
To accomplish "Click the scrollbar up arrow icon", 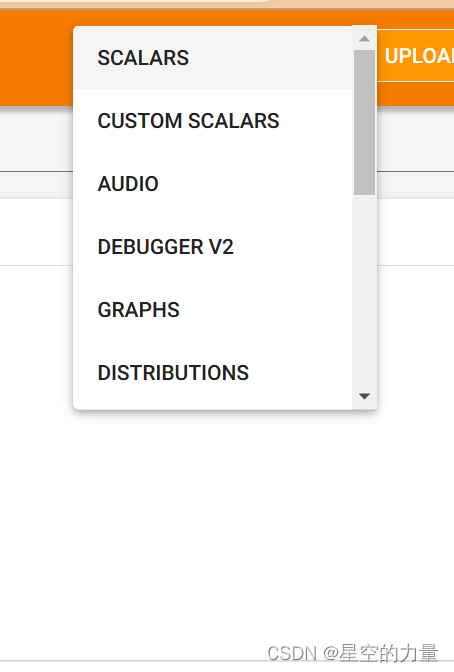I will tap(364, 39).
